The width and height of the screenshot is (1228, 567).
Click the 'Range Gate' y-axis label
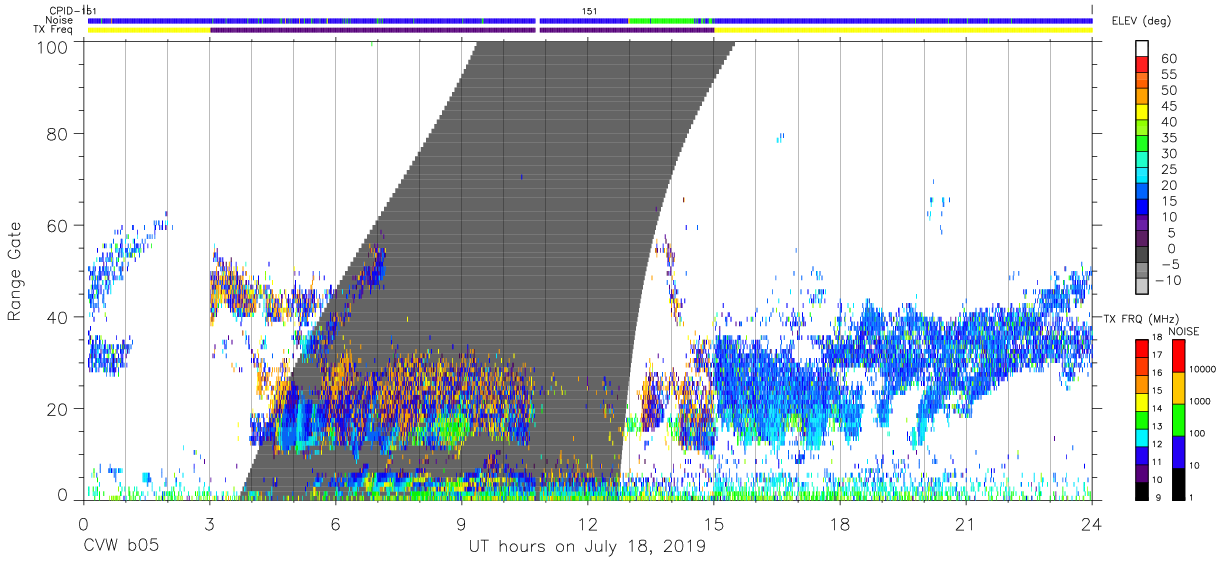(15, 271)
